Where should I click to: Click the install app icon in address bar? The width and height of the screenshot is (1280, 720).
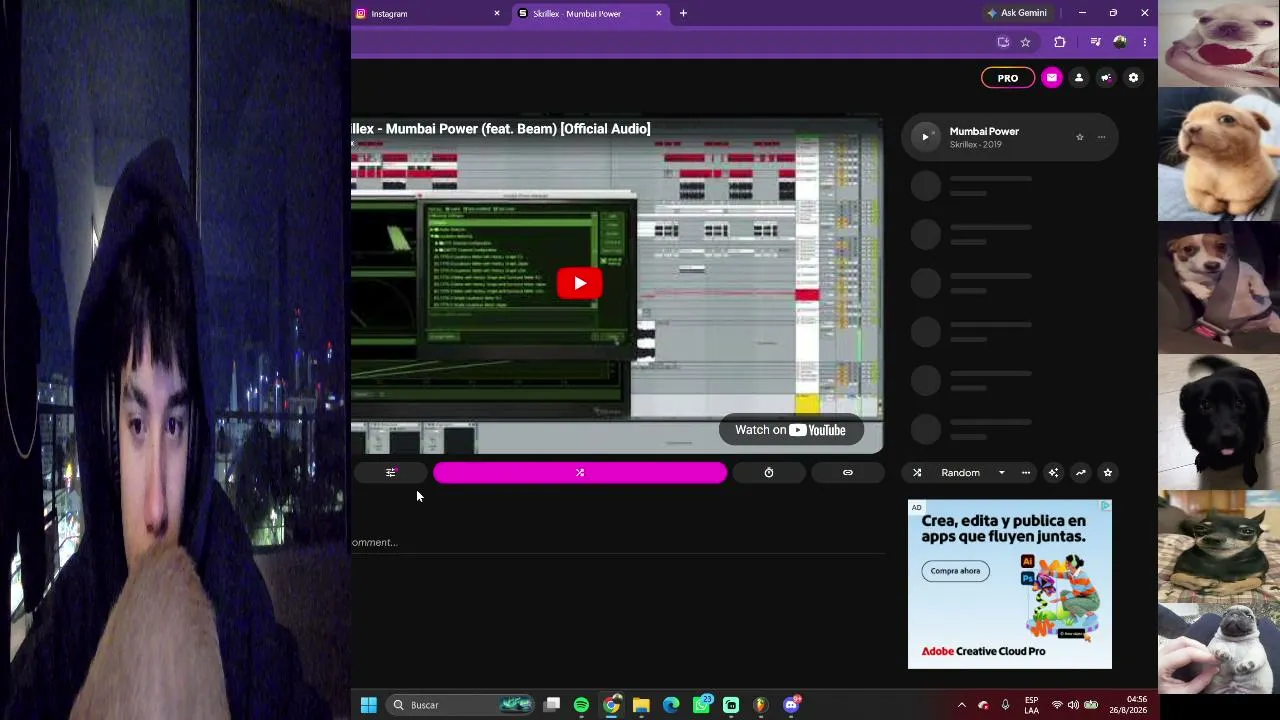tap(1003, 42)
